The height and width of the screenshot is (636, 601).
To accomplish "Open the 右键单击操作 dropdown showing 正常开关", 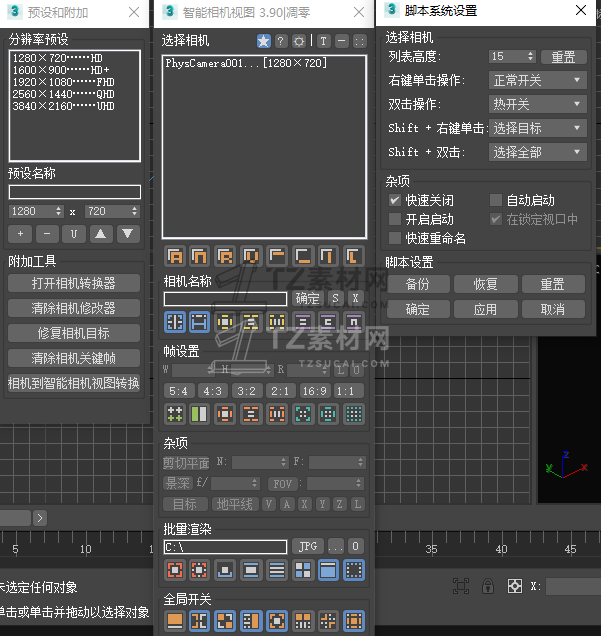I will (x=537, y=80).
